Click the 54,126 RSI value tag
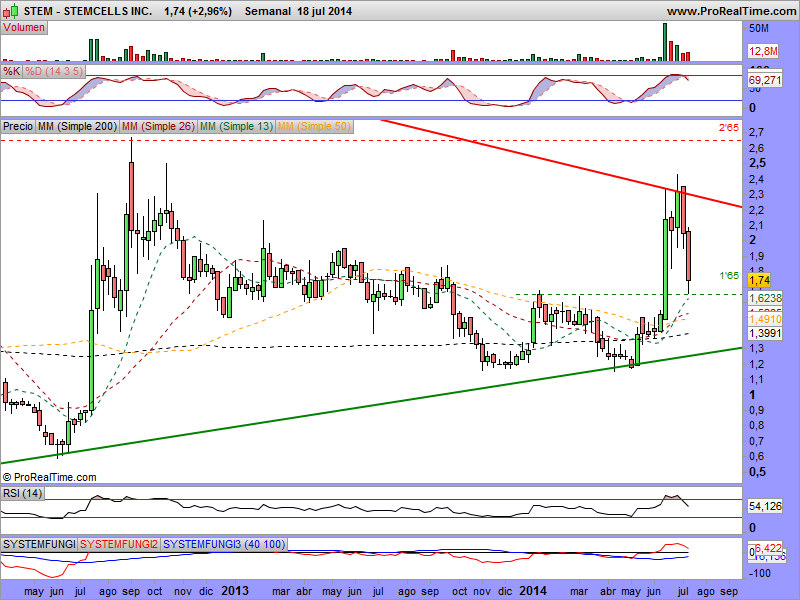The image size is (800, 600). [765, 506]
